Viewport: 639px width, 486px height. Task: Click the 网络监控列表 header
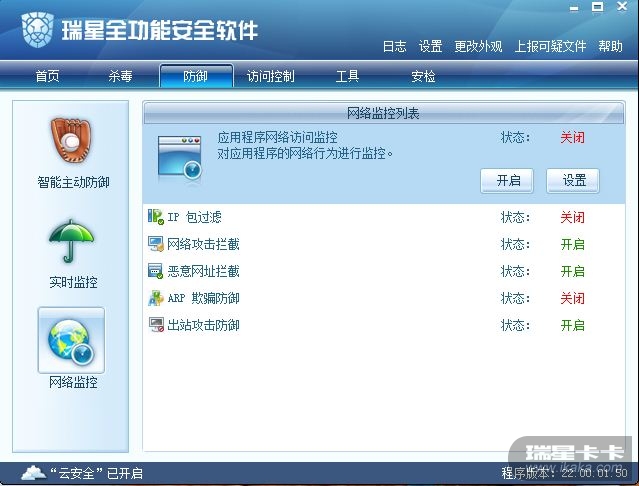(x=383, y=113)
